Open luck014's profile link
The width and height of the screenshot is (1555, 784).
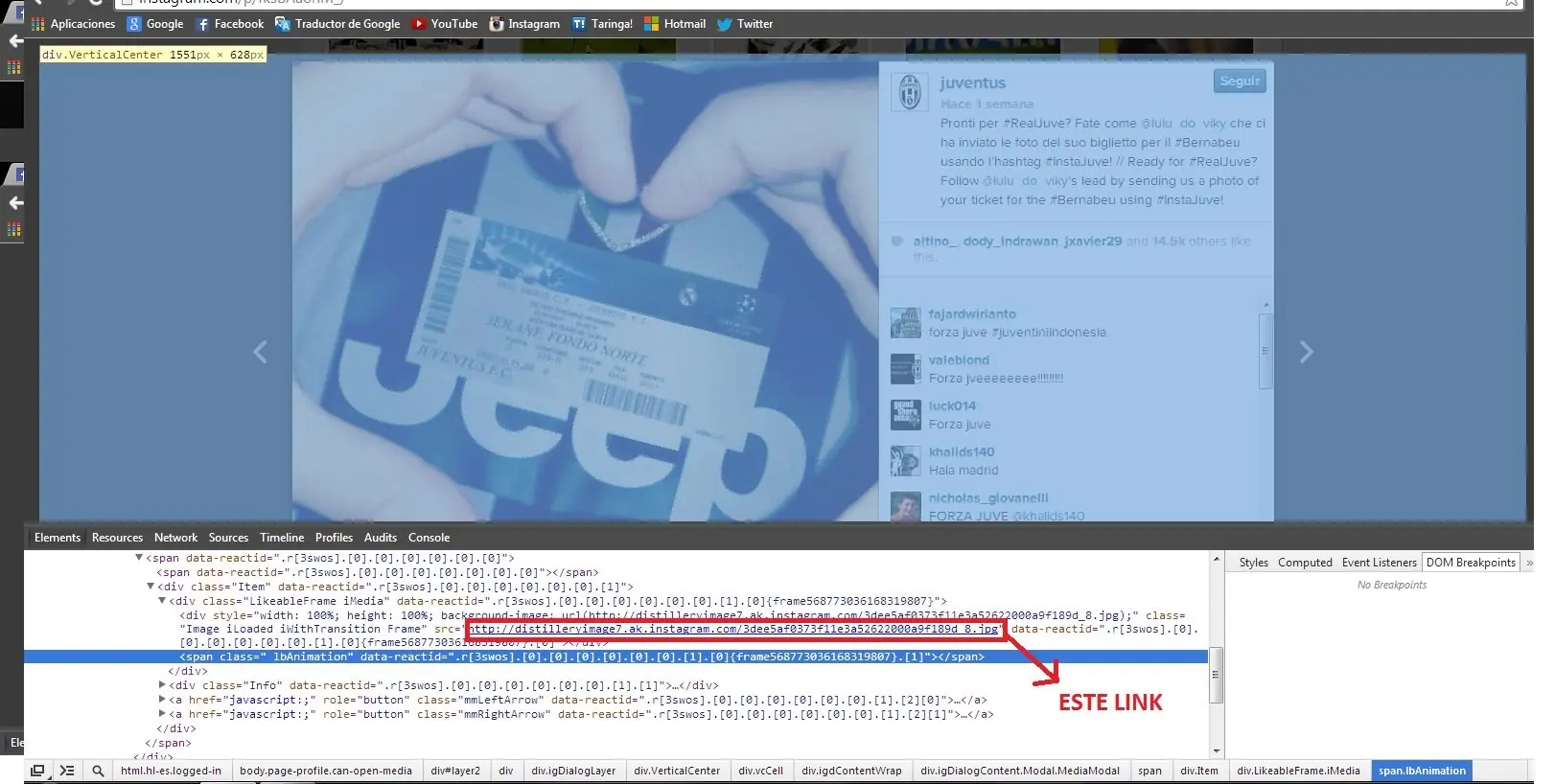point(952,406)
